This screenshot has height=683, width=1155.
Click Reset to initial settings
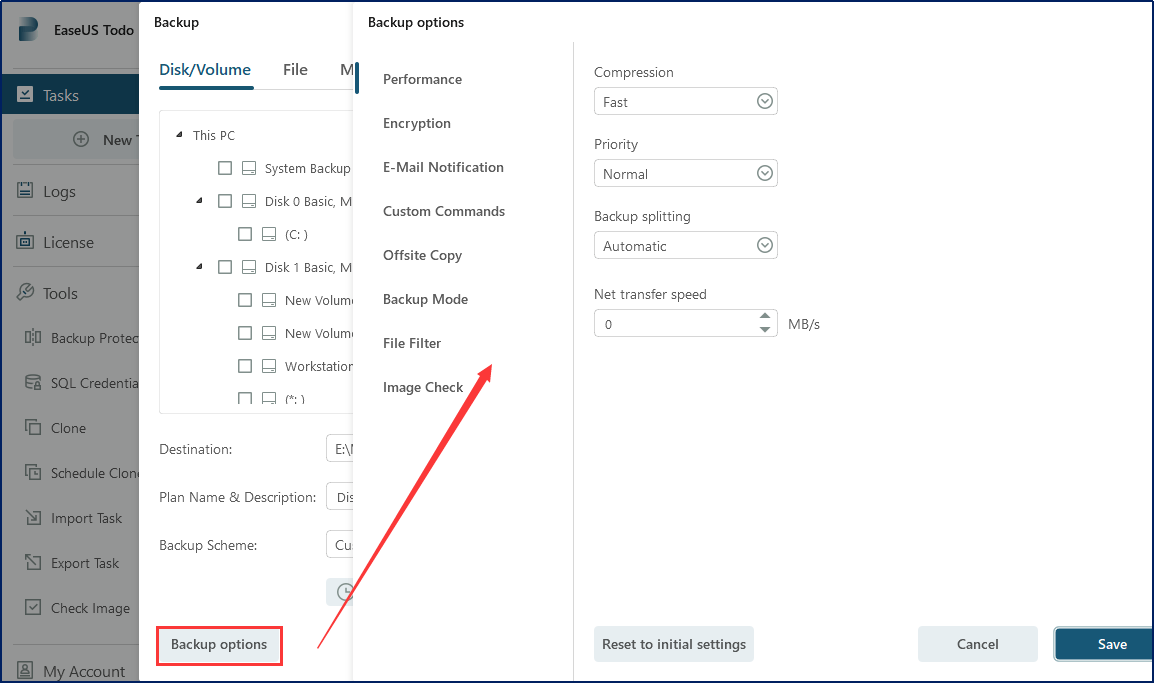coord(674,644)
